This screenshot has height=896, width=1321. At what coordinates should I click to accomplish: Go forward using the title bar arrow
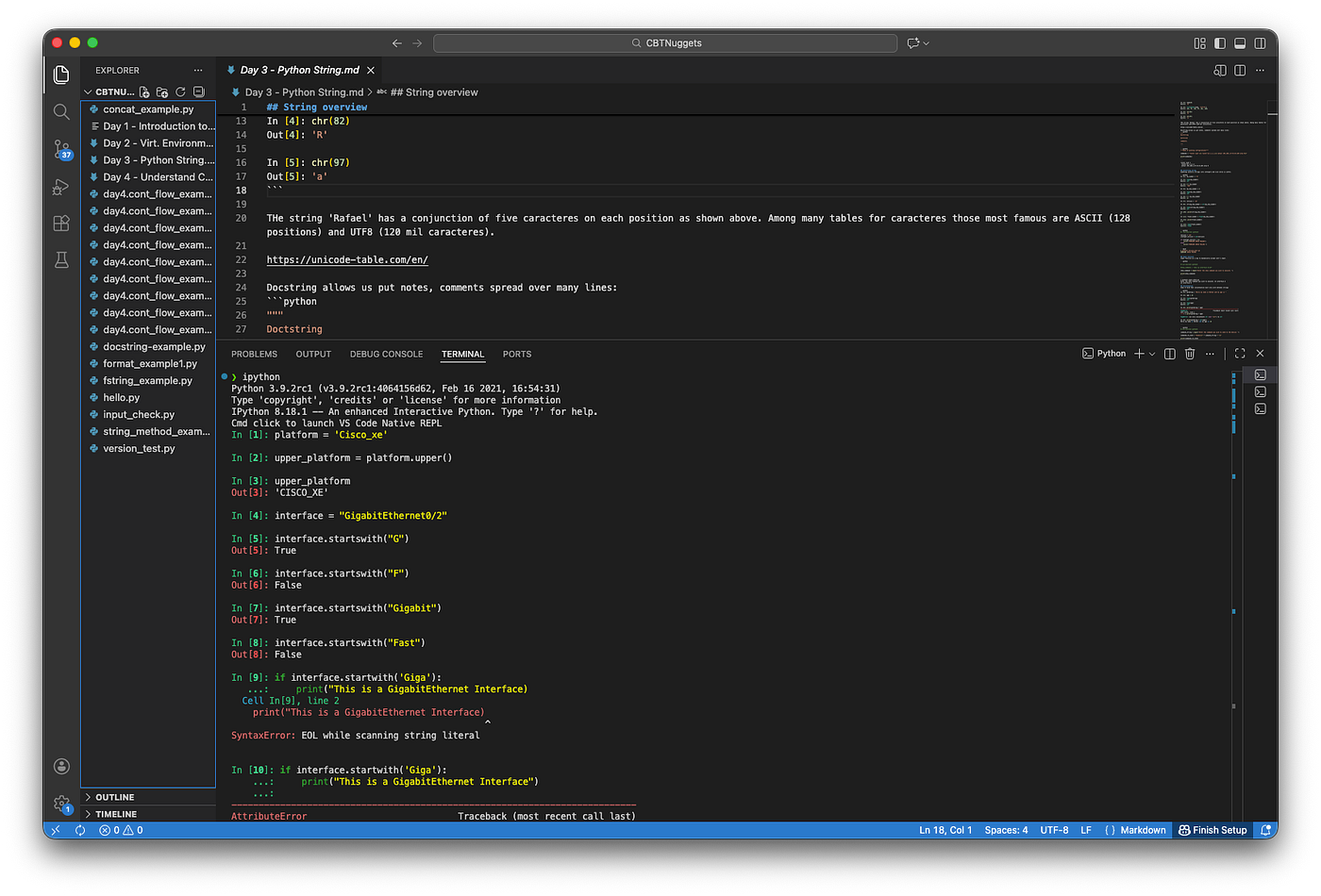click(x=417, y=43)
